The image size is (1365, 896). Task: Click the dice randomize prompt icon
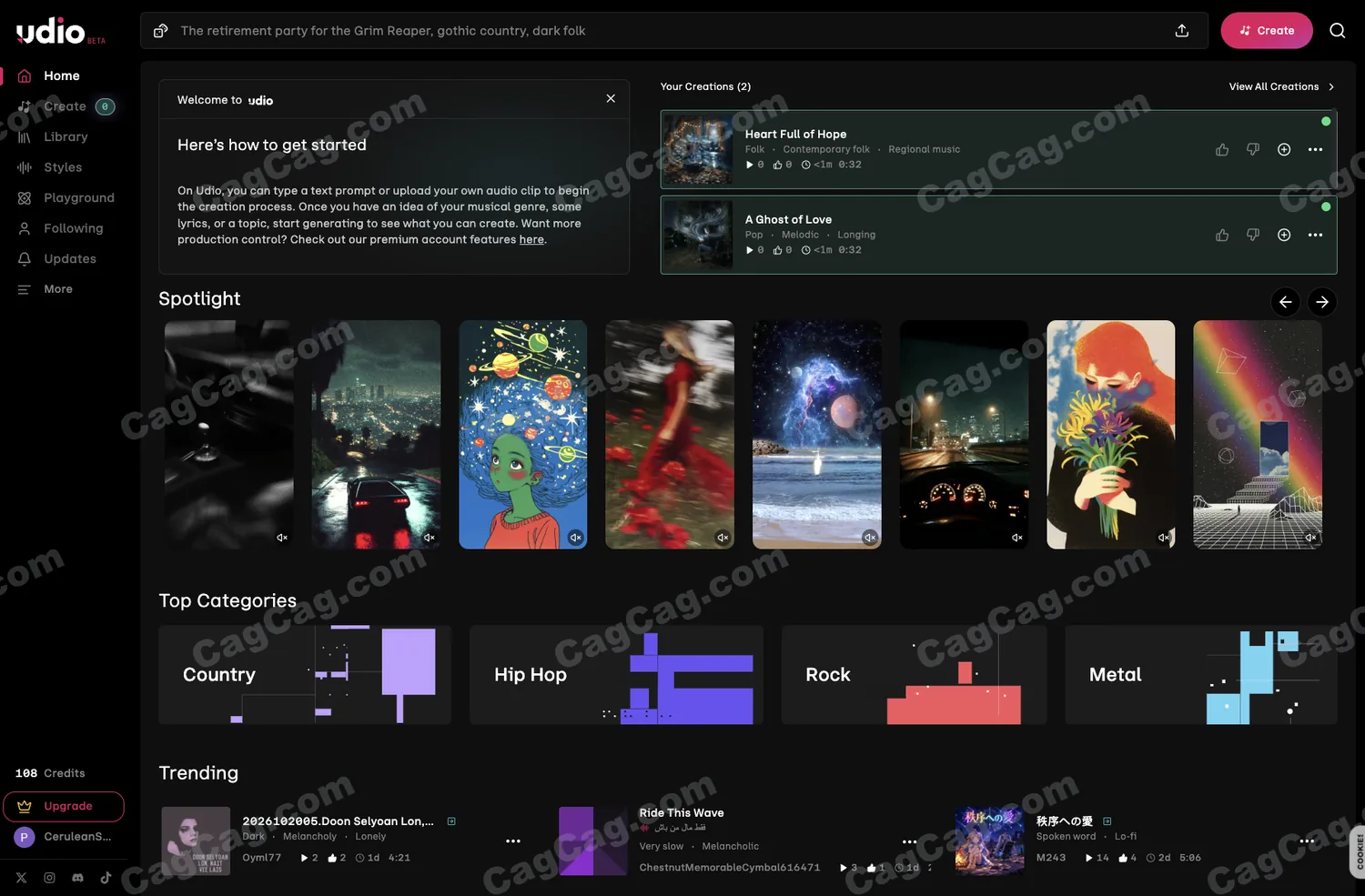tap(160, 31)
